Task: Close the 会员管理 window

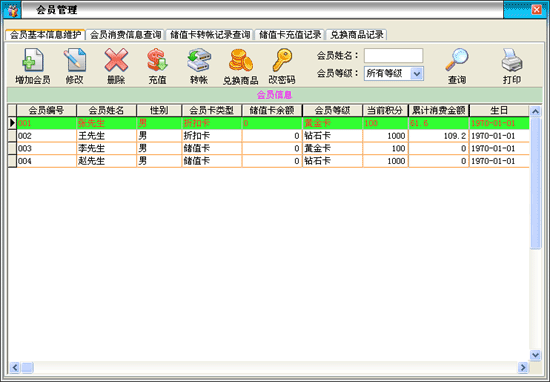Action: click(x=536, y=9)
